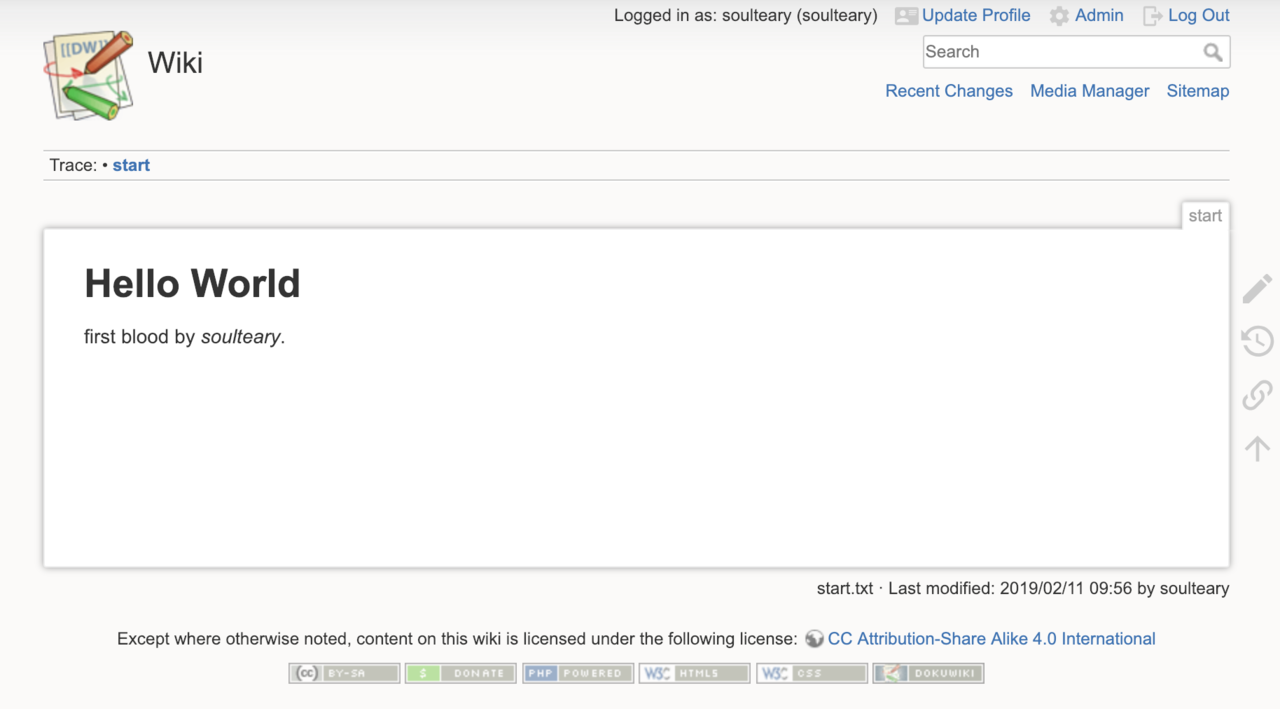Jump back to top arrow icon
The image size is (1280, 709).
point(1257,448)
